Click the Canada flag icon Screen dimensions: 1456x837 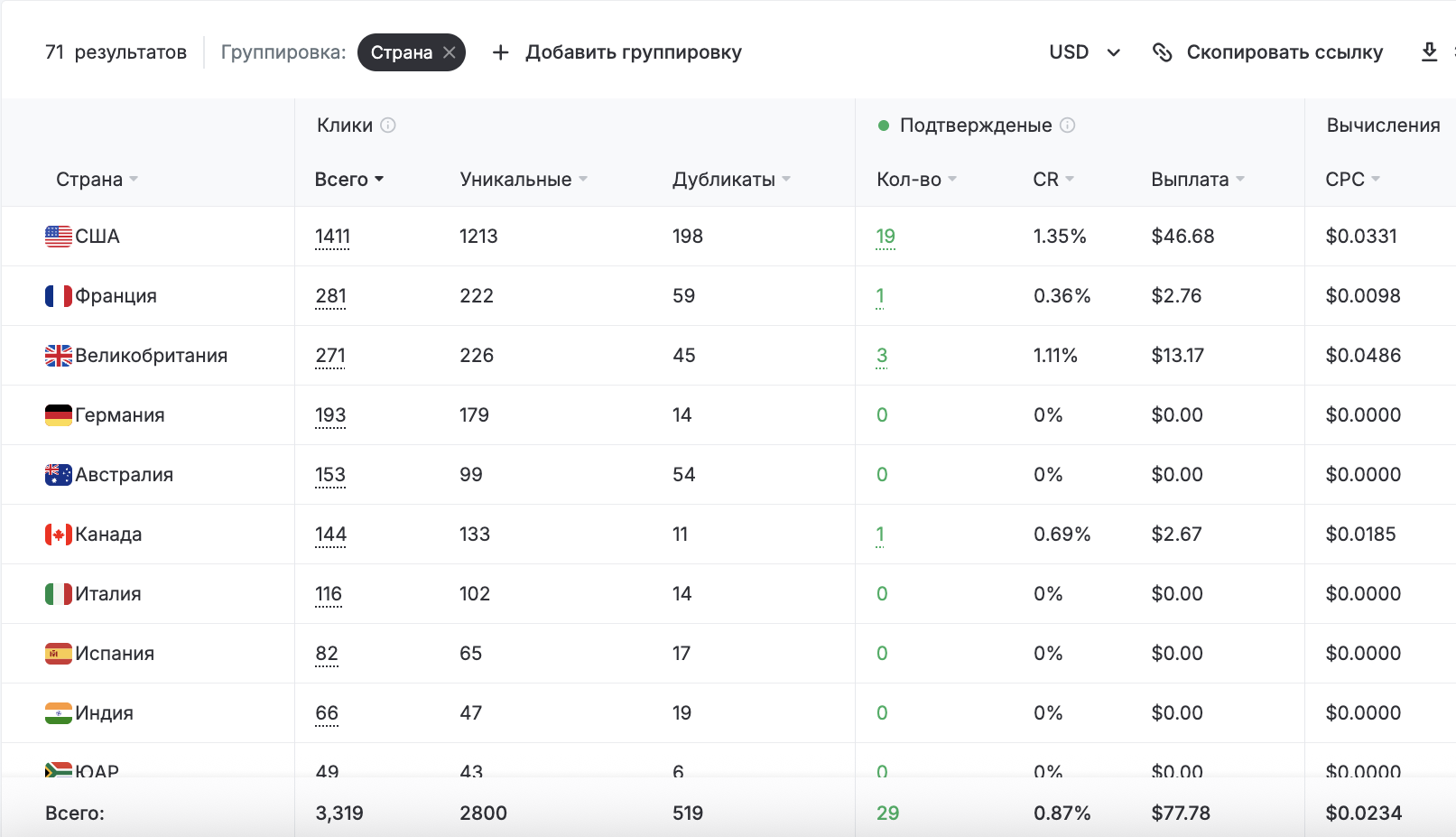(x=59, y=535)
